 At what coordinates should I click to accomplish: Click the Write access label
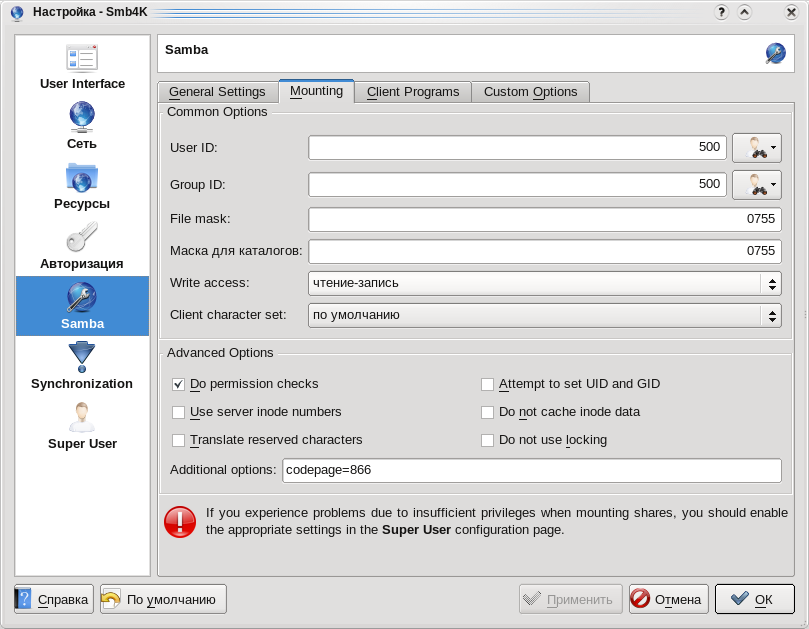coord(209,283)
